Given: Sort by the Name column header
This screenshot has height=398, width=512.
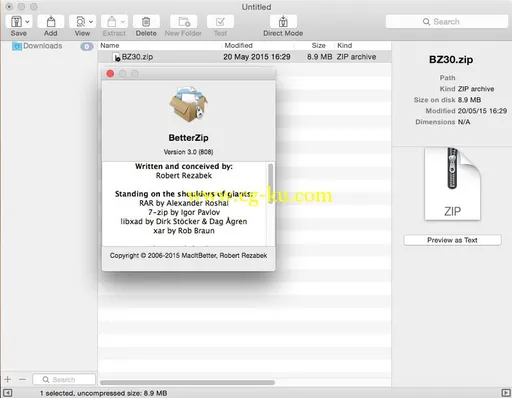Looking at the screenshot, I should click(110, 45).
